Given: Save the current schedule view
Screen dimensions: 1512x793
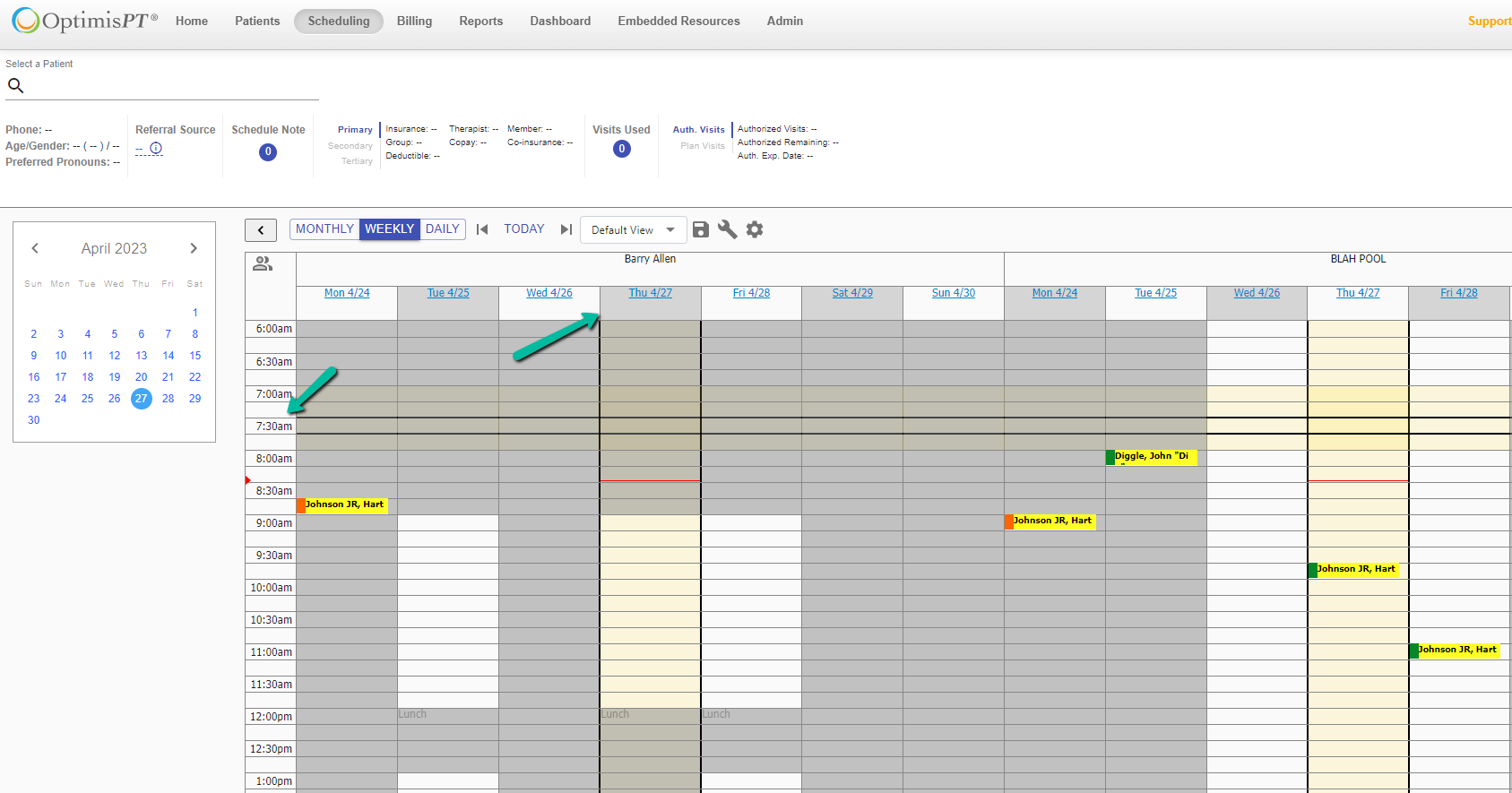Looking at the screenshot, I should pyautogui.click(x=701, y=229).
